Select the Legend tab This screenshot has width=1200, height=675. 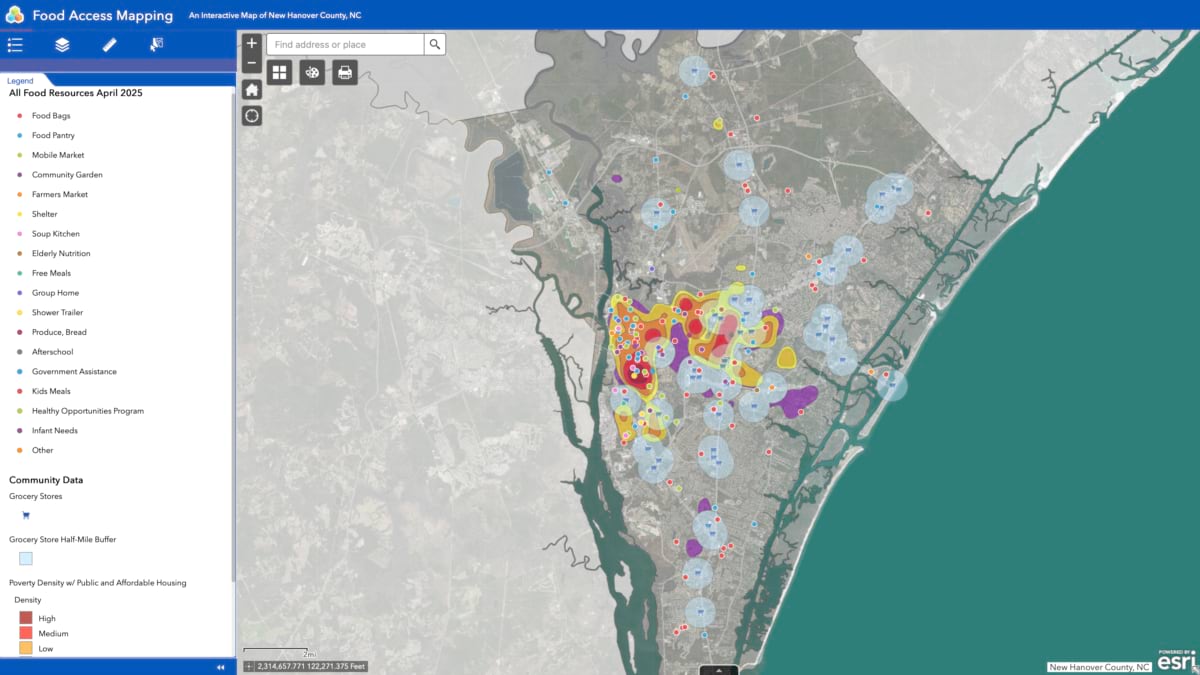[20, 81]
